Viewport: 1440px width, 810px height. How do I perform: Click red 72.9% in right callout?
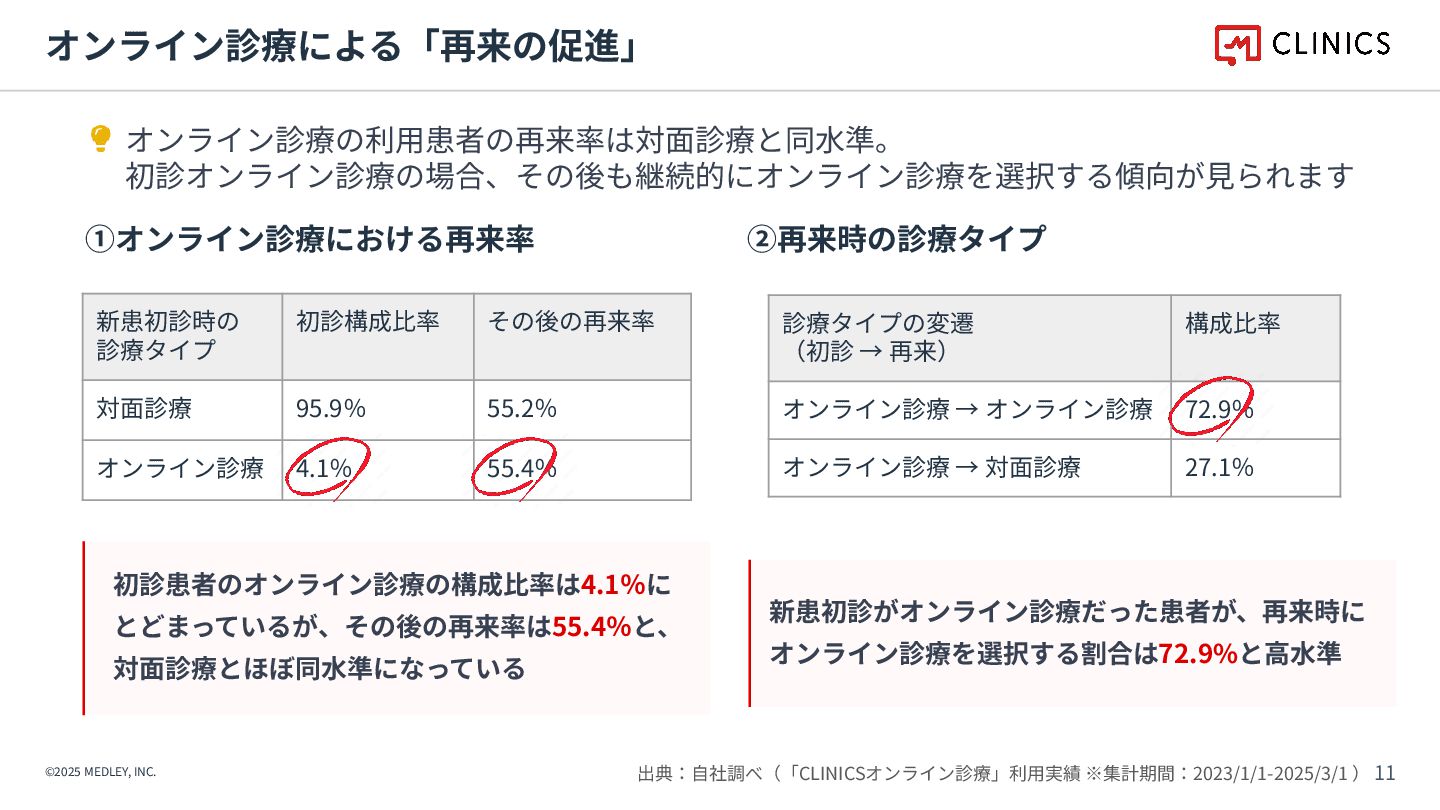[1198, 654]
